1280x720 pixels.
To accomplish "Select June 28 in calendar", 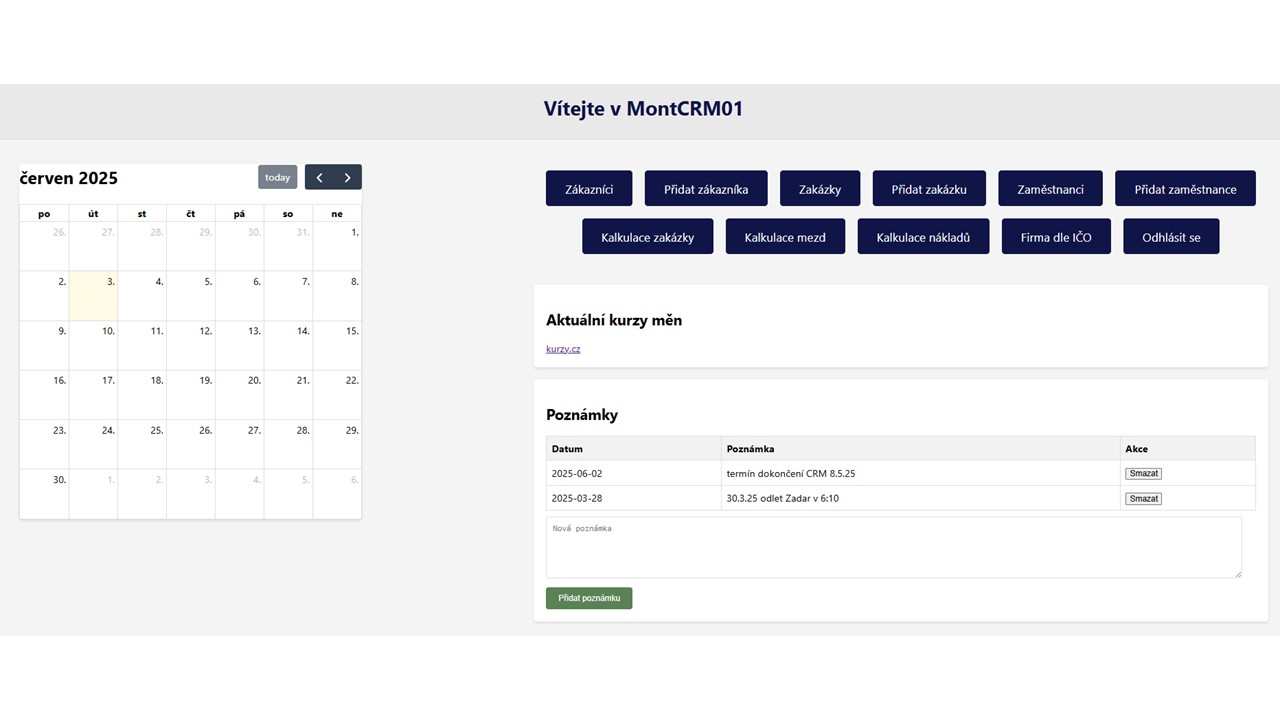I will pos(288,445).
